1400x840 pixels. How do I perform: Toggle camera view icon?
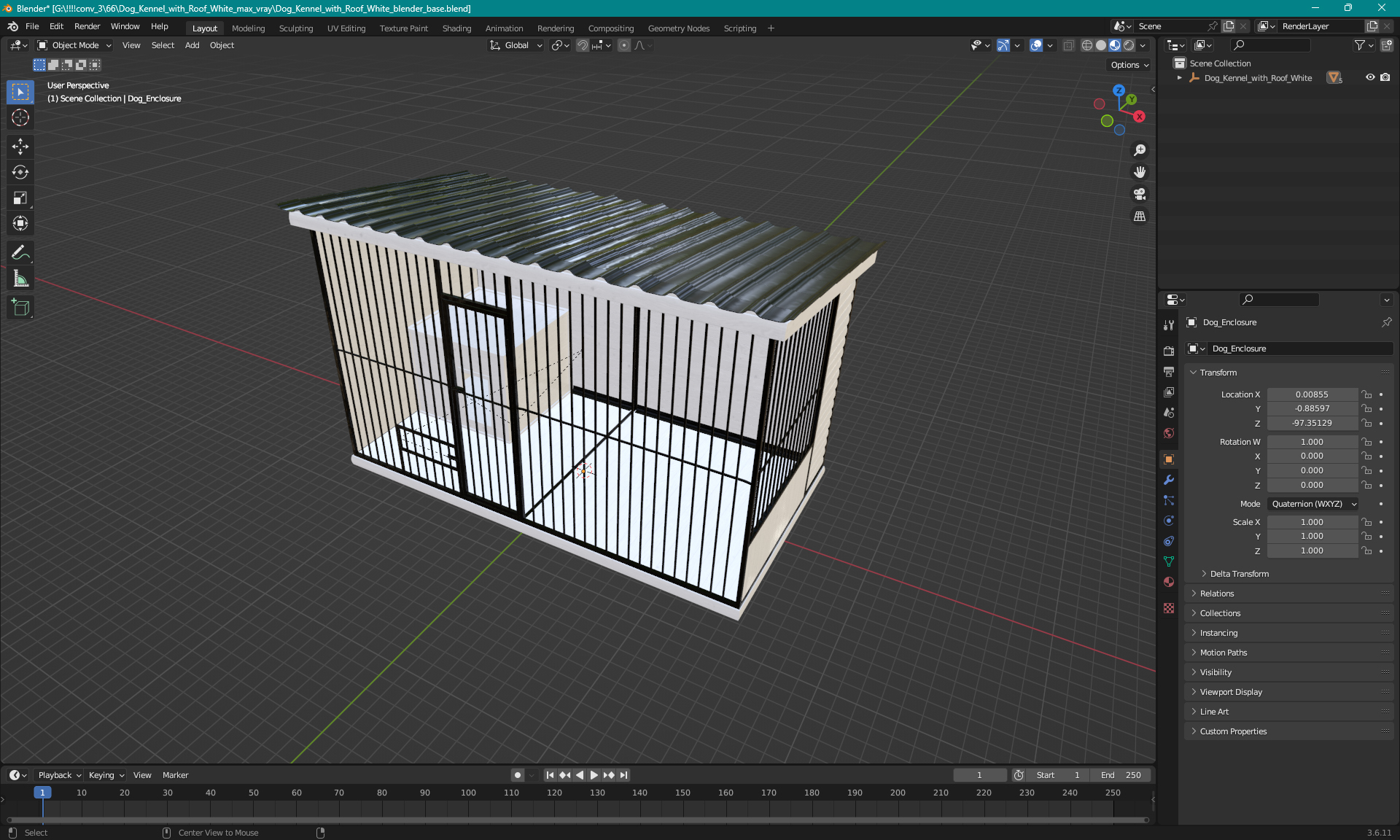pos(1140,194)
